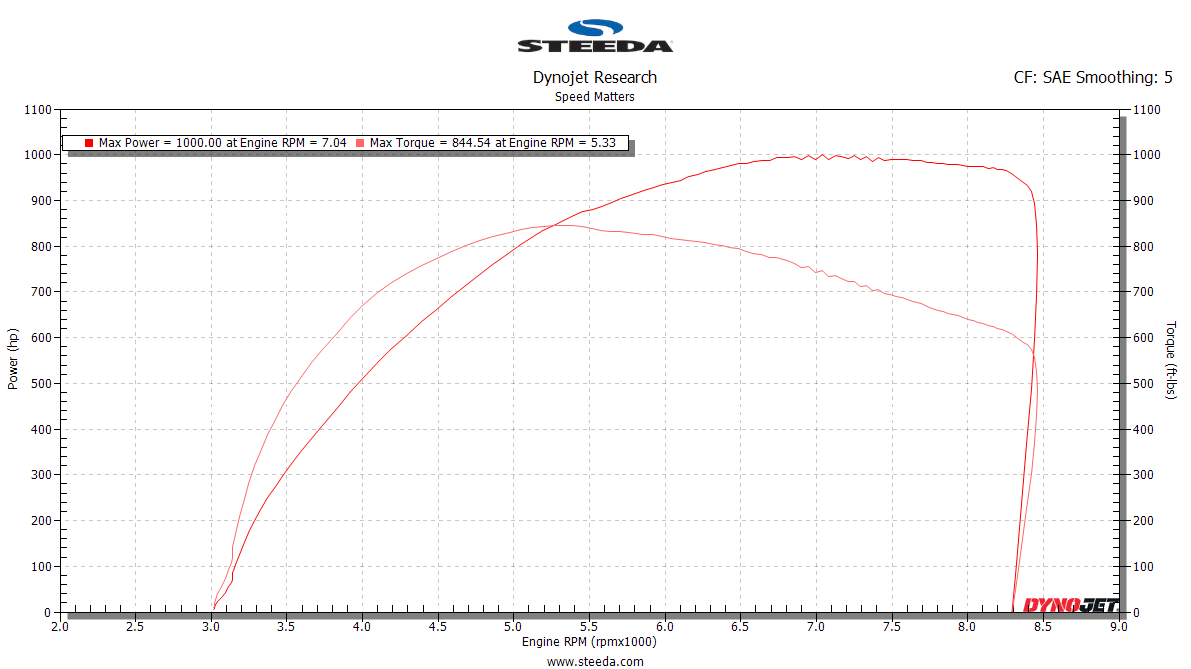
Task: Click the 3.0 tick on RPM axis
Action: pyautogui.click(x=211, y=626)
